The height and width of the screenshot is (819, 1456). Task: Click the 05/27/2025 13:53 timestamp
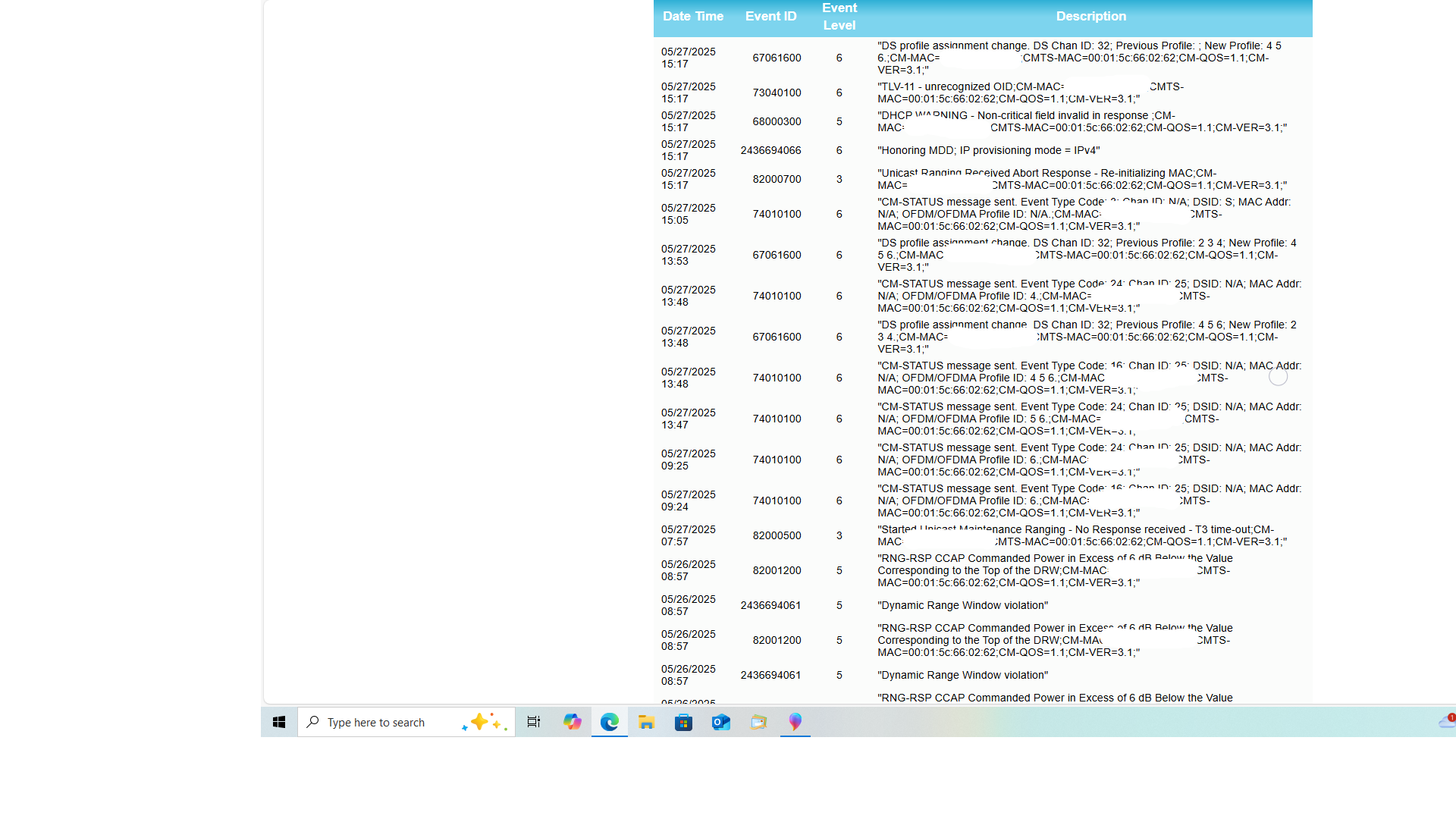(689, 255)
